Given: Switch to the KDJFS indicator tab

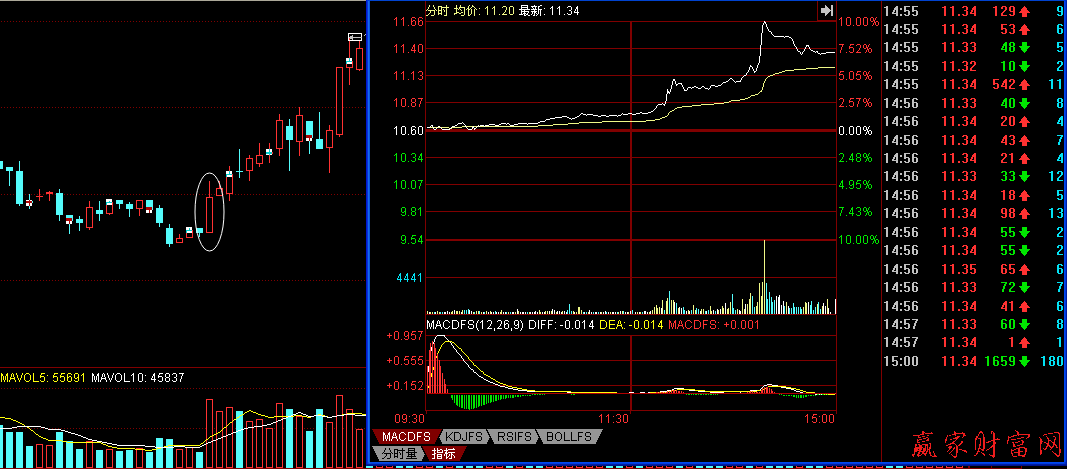Looking at the screenshot, I should pyautogui.click(x=462, y=437).
